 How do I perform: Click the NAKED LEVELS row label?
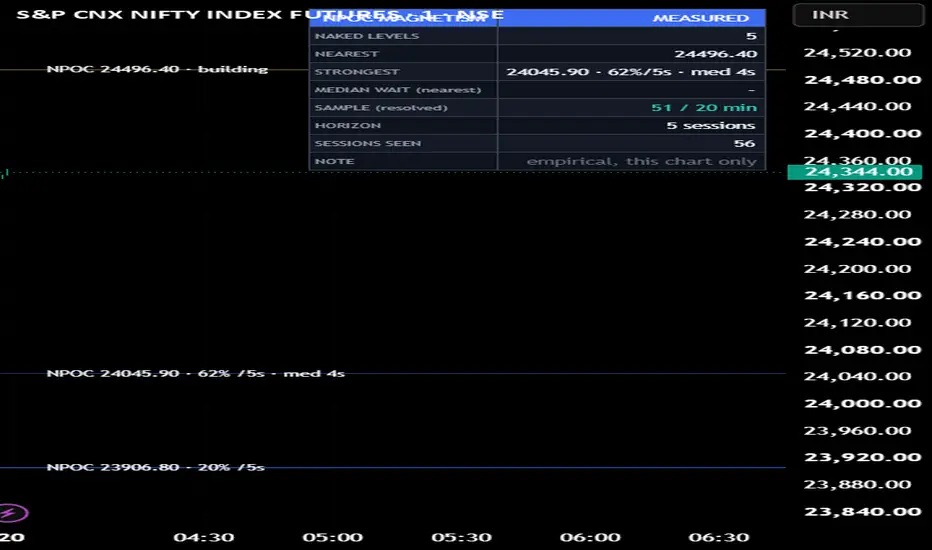pos(367,36)
